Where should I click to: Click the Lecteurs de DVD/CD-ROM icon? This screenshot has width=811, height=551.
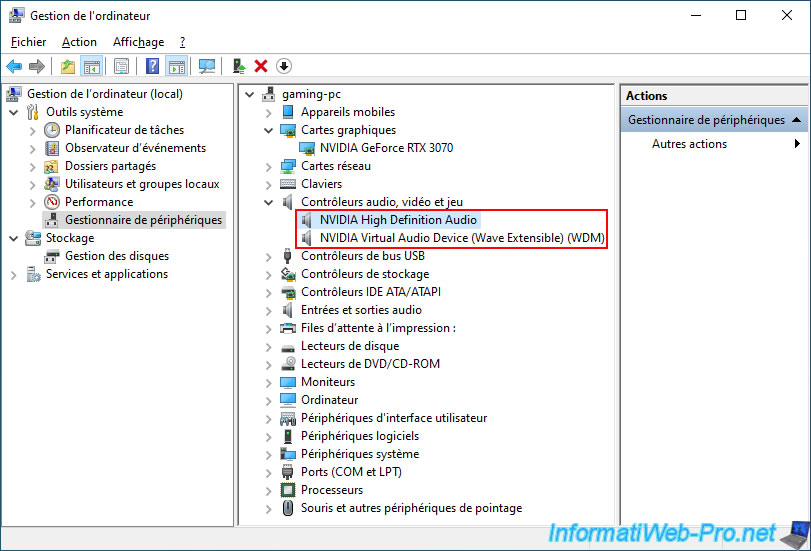click(x=288, y=364)
